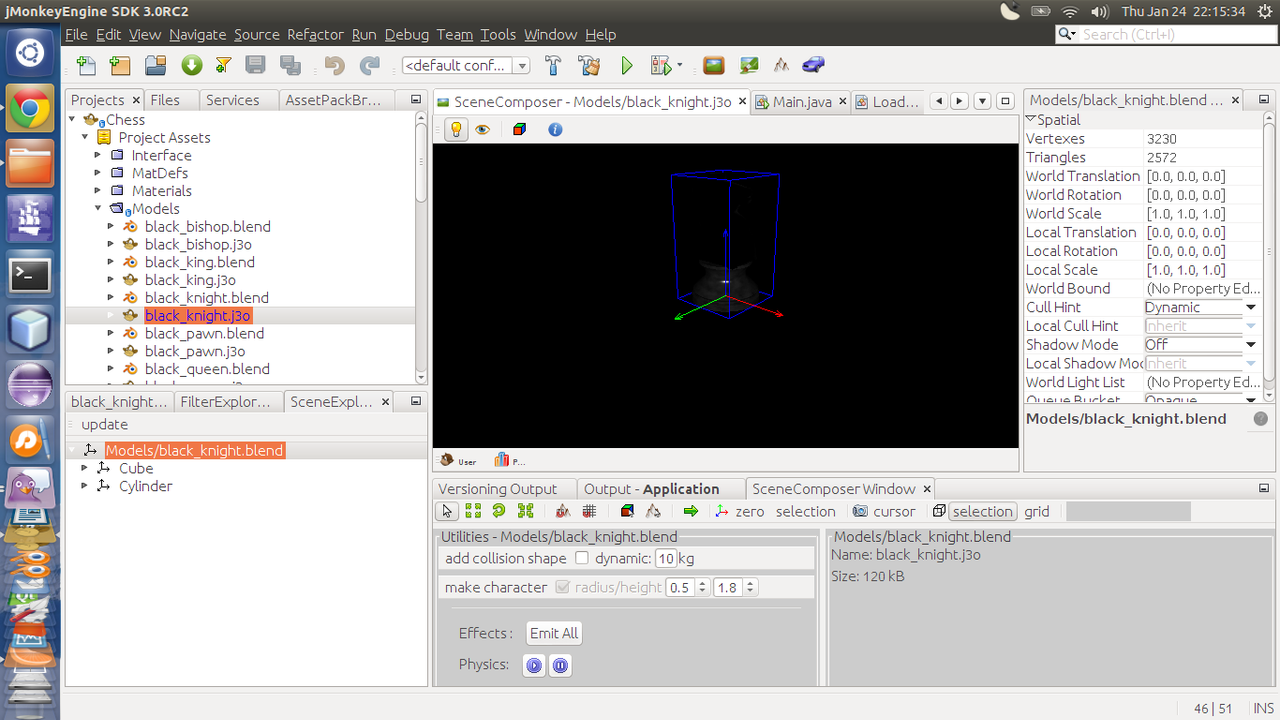This screenshot has height=720, width=1280.
Task: Click the radius 0.5 spinner stepper
Action: point(703,587)
